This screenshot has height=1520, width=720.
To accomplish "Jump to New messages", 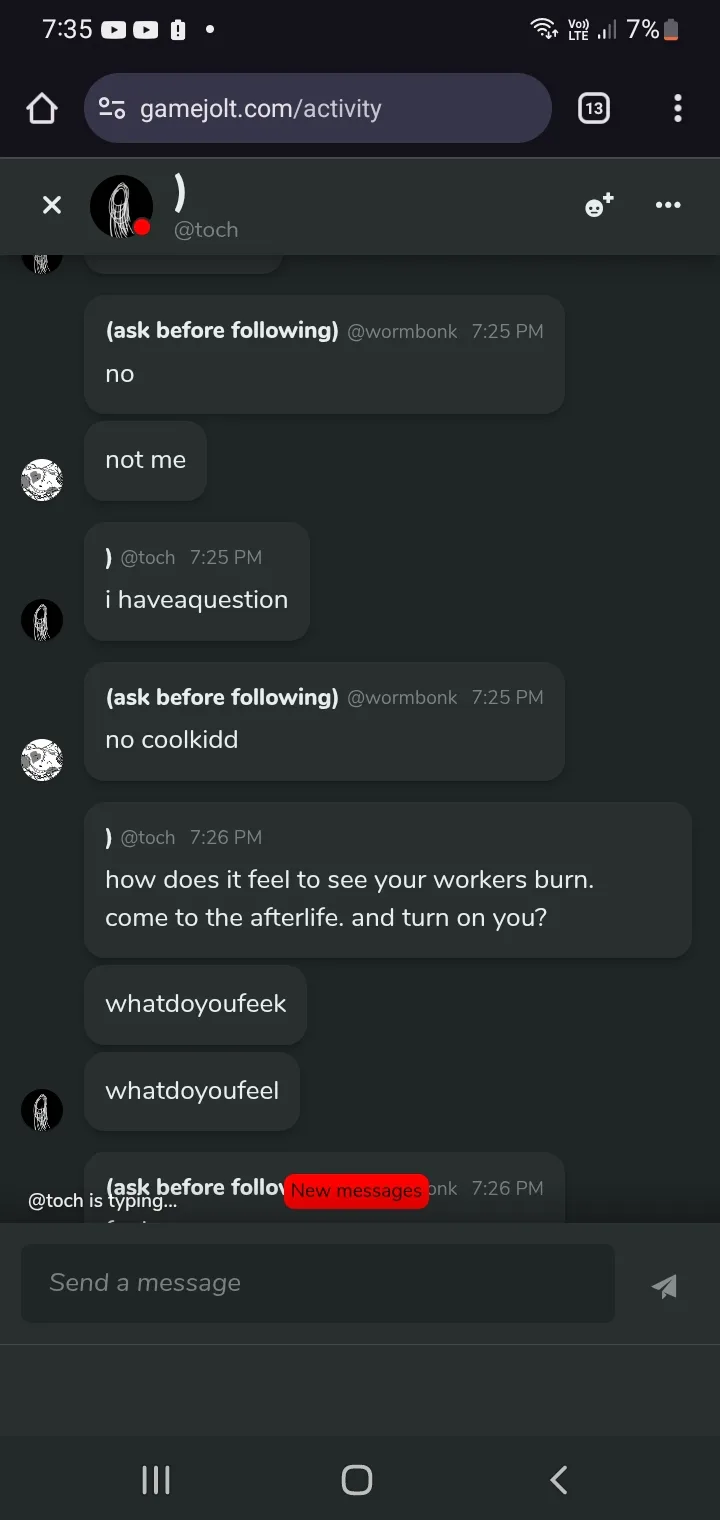I will (356, 1191).
